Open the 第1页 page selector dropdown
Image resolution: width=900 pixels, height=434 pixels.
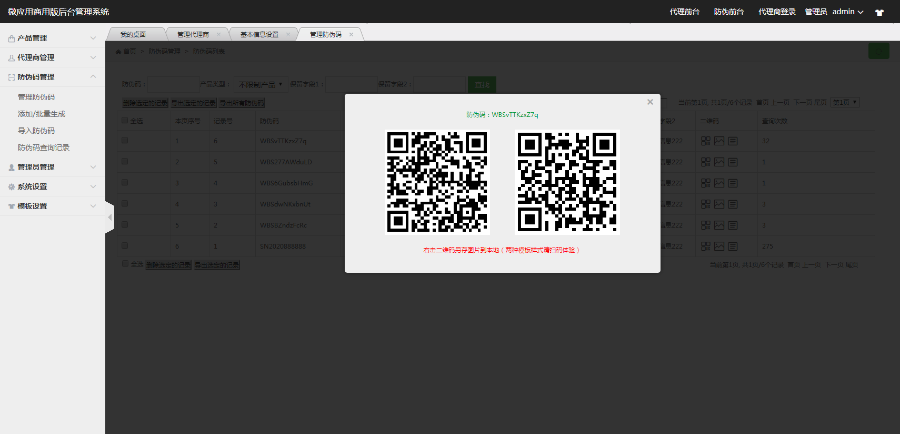click(x=845, y=102)
